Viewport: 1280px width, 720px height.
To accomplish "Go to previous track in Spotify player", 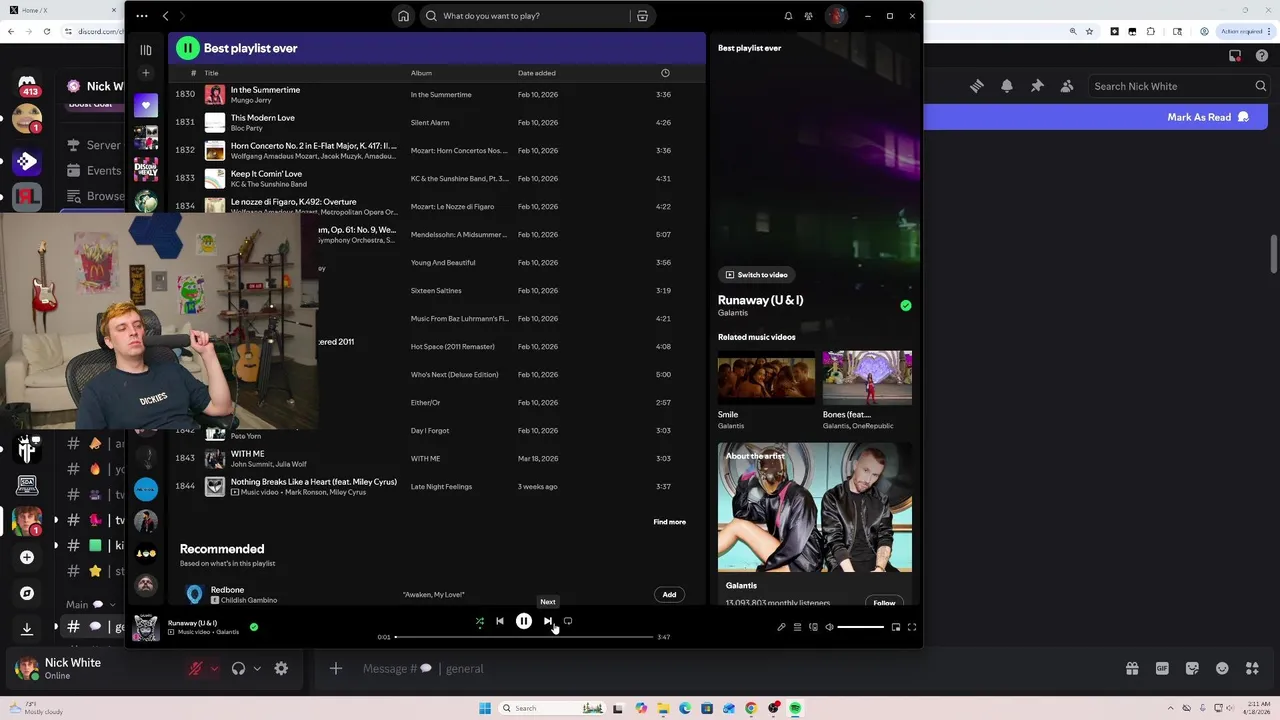I will point(500,621).
